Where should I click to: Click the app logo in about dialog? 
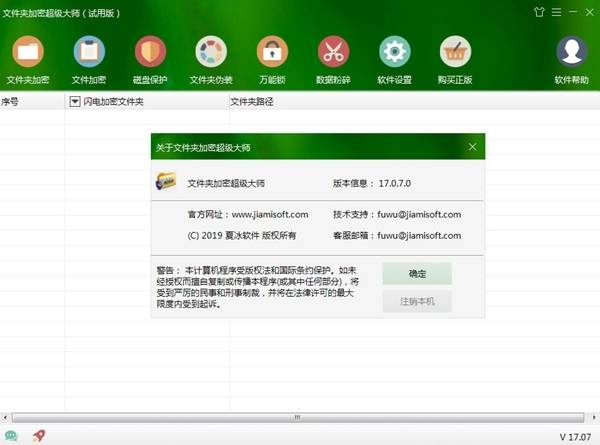166,181
